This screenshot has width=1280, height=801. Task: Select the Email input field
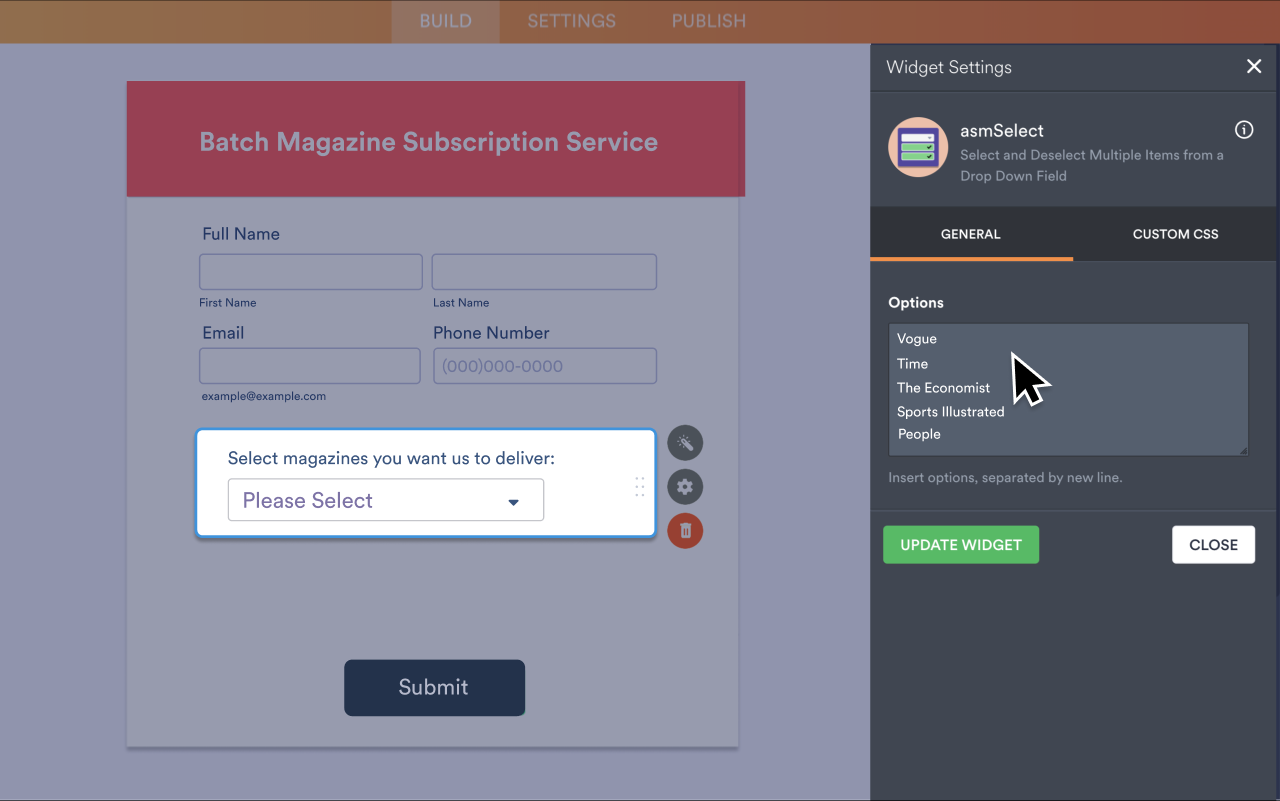coord(309,365)
